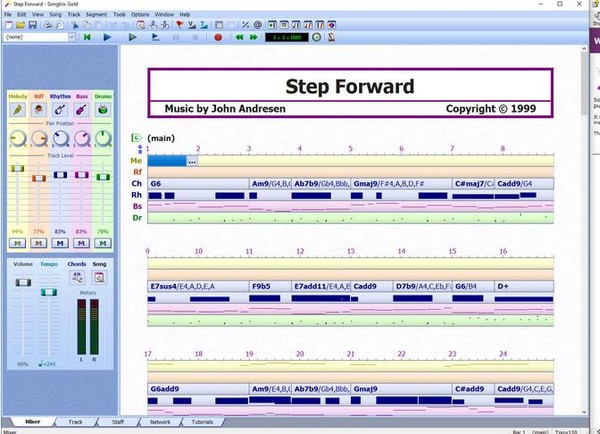Viewport: 600px width, 434px height.
Task: Open the Segment menu
Action: (x=96, y=15)
